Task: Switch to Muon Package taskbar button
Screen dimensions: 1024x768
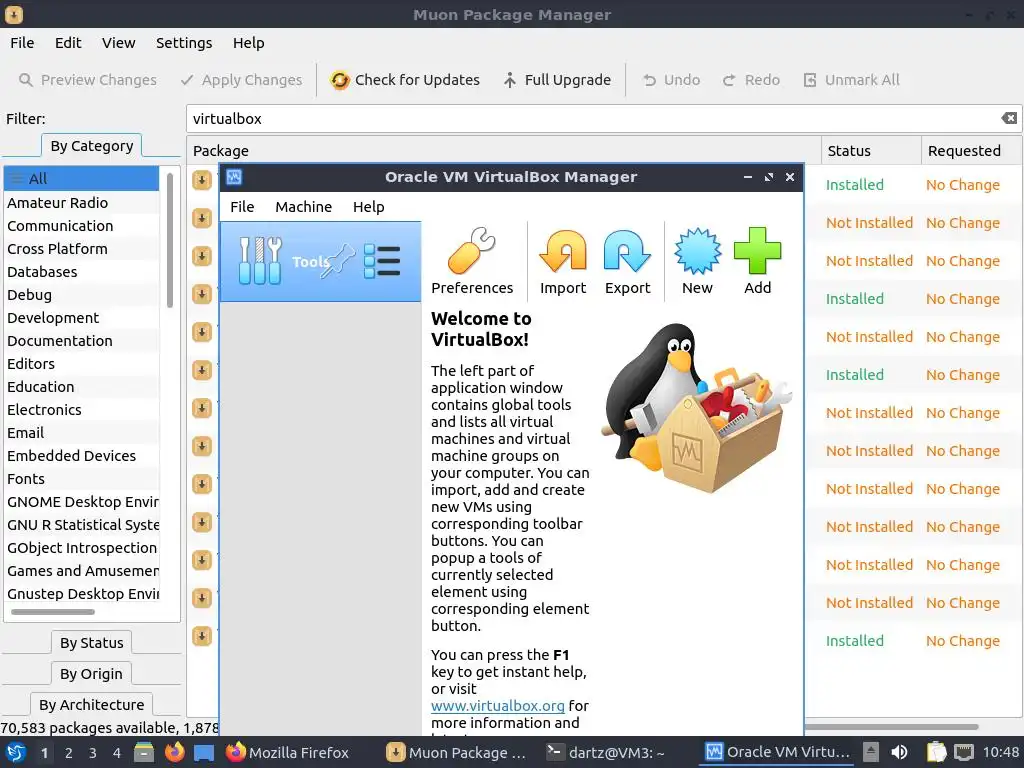Action: (456, 752)
